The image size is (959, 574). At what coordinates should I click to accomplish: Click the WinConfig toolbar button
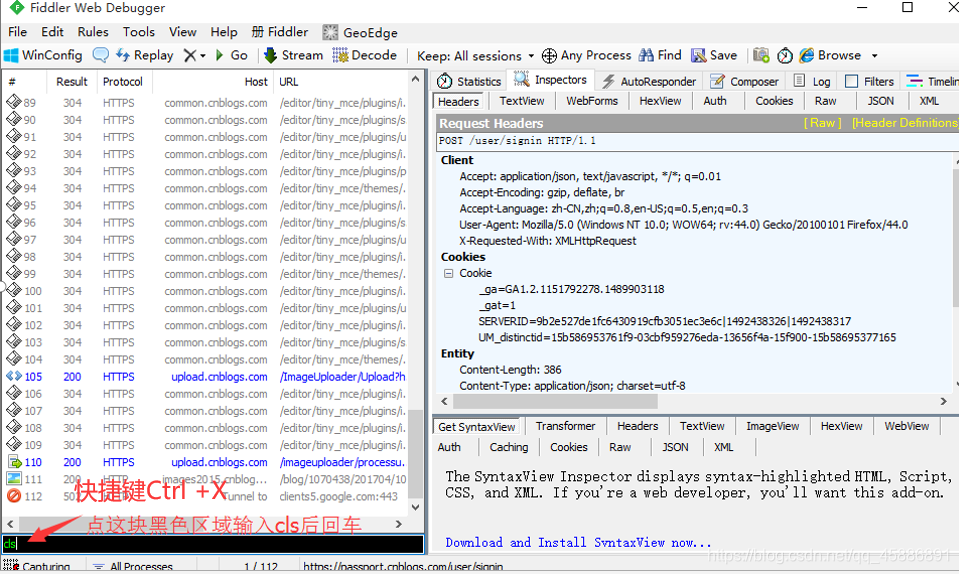coord(43,55)
